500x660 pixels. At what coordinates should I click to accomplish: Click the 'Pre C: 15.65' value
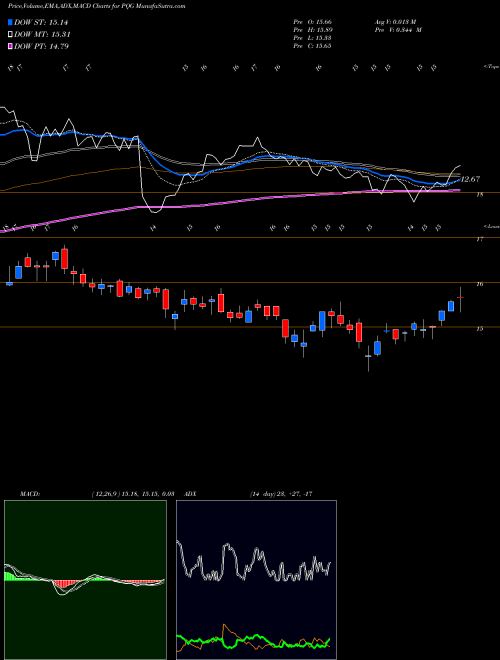coord(313,46)
